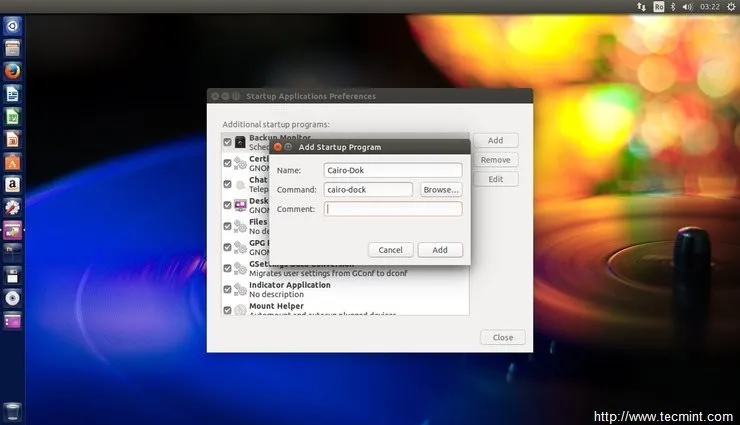Screen dimensions: 740x425
Task: Open the Ro keyboard layout menu
Action: coord(658,6)
